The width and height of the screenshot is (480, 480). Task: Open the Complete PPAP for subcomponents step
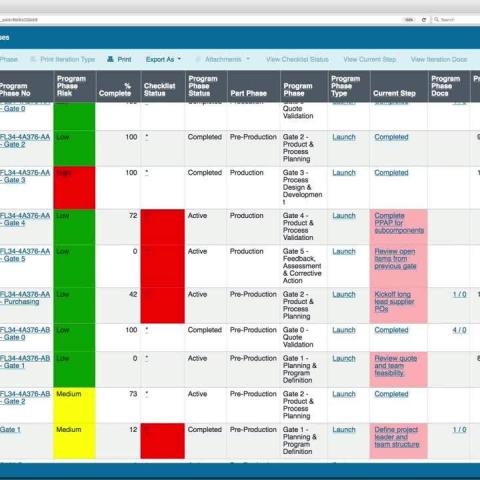click(x=399, y=223)
